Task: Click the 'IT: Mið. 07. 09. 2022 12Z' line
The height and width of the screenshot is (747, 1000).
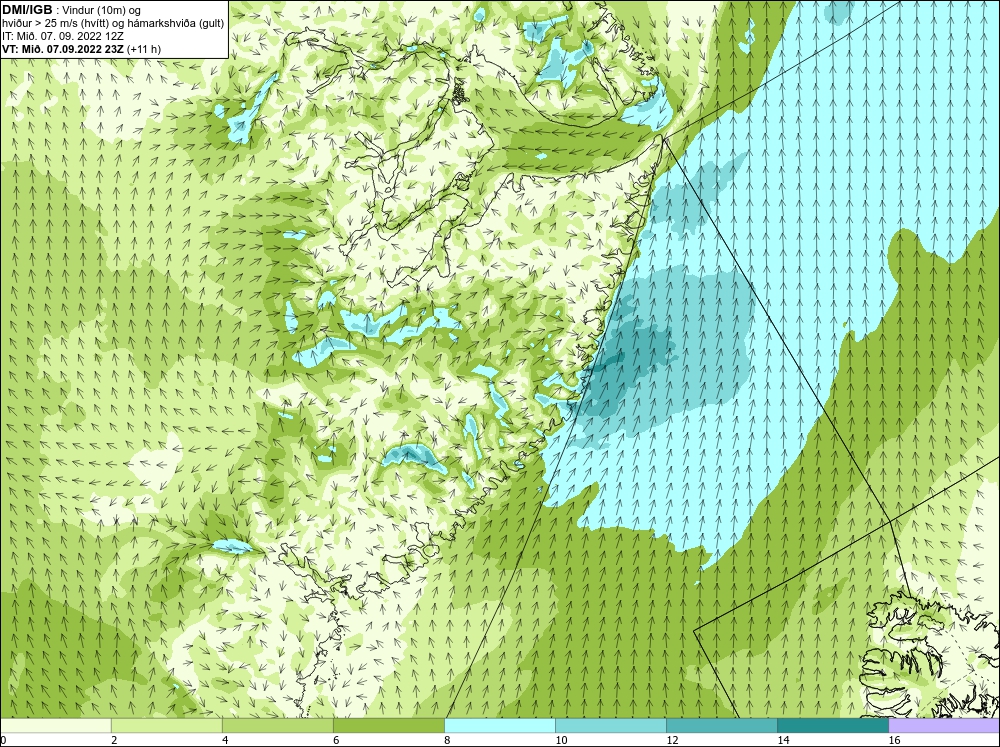Action: tap(62, 36)
